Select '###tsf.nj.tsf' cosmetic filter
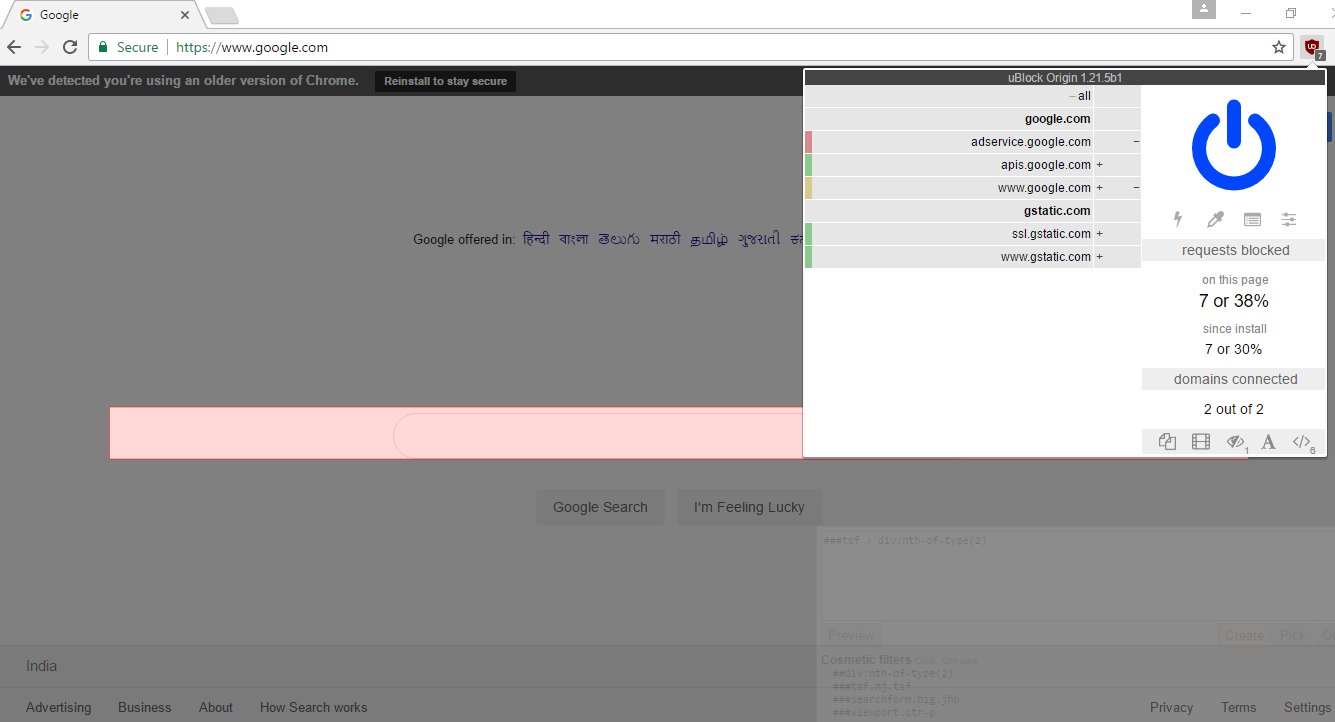This screenshot has width=1335, height=722. click(x=871, y=687)
